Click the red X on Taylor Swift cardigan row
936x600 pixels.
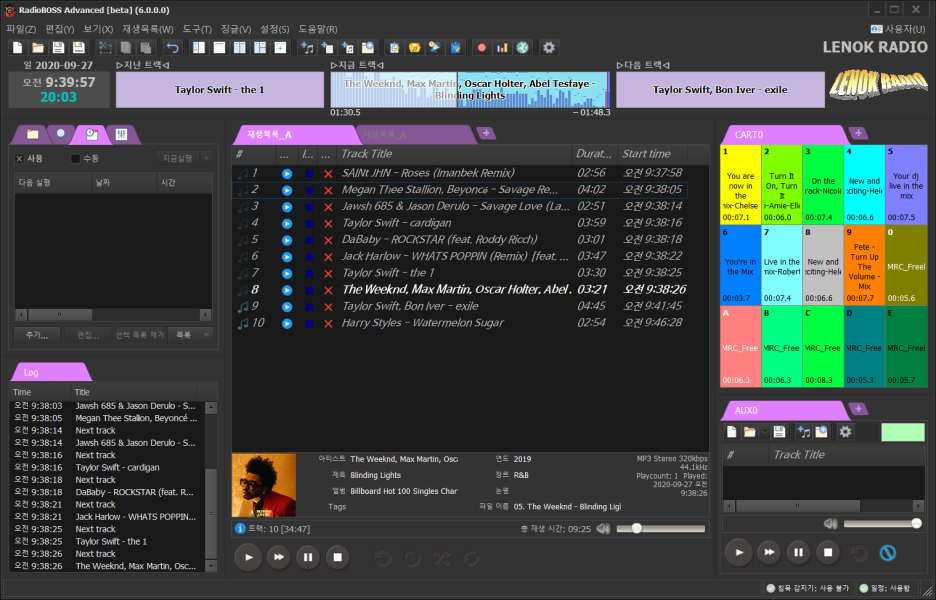(x=328, y=223)
